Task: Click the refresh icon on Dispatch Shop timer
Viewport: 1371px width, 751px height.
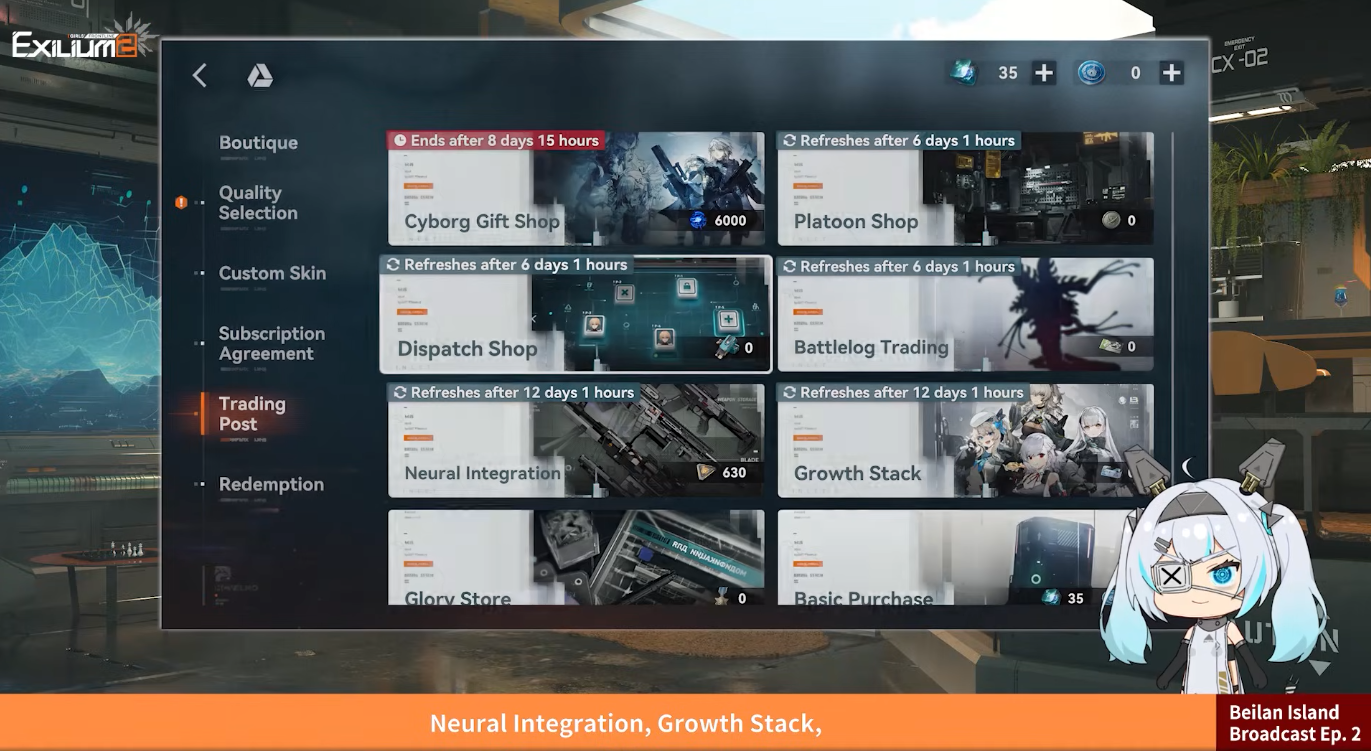Action: (x=393, y=265)
